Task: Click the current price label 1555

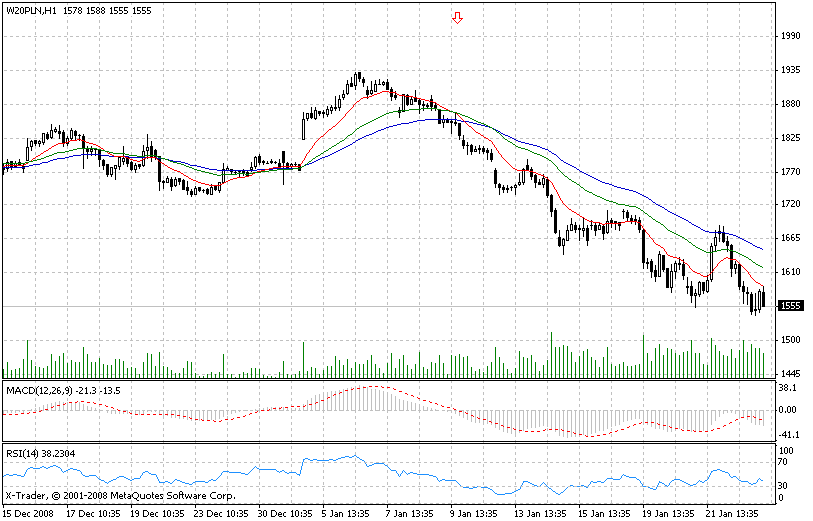Action: coord(791,306)
